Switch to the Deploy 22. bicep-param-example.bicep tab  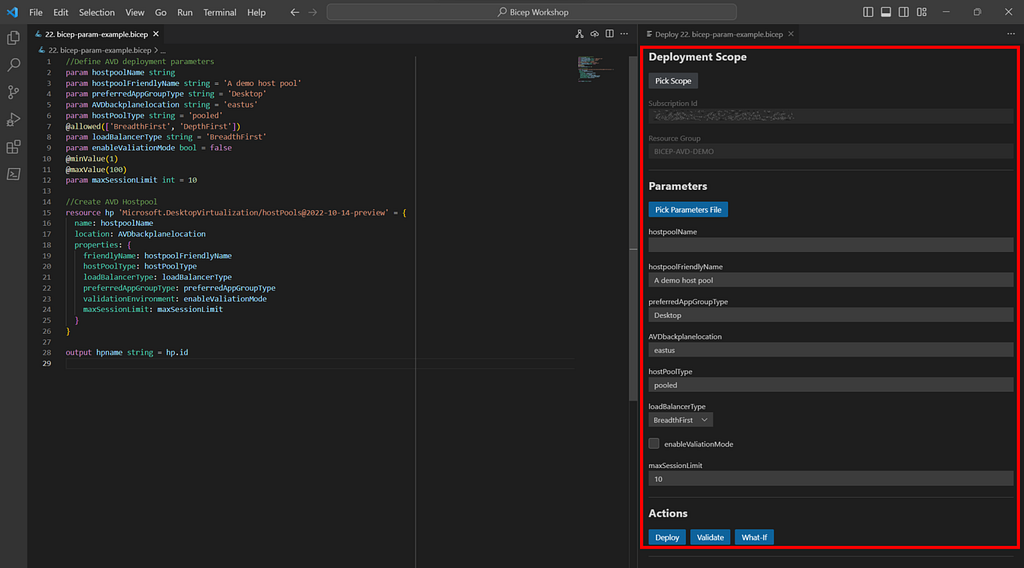[x=718, y=34]
